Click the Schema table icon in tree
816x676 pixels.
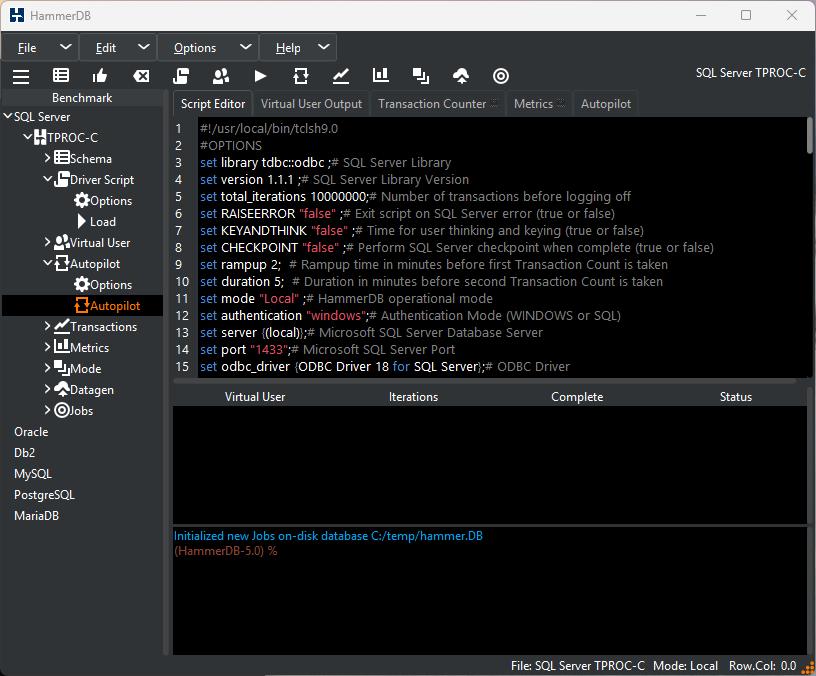pyautogui.click(x=62, y=158)
